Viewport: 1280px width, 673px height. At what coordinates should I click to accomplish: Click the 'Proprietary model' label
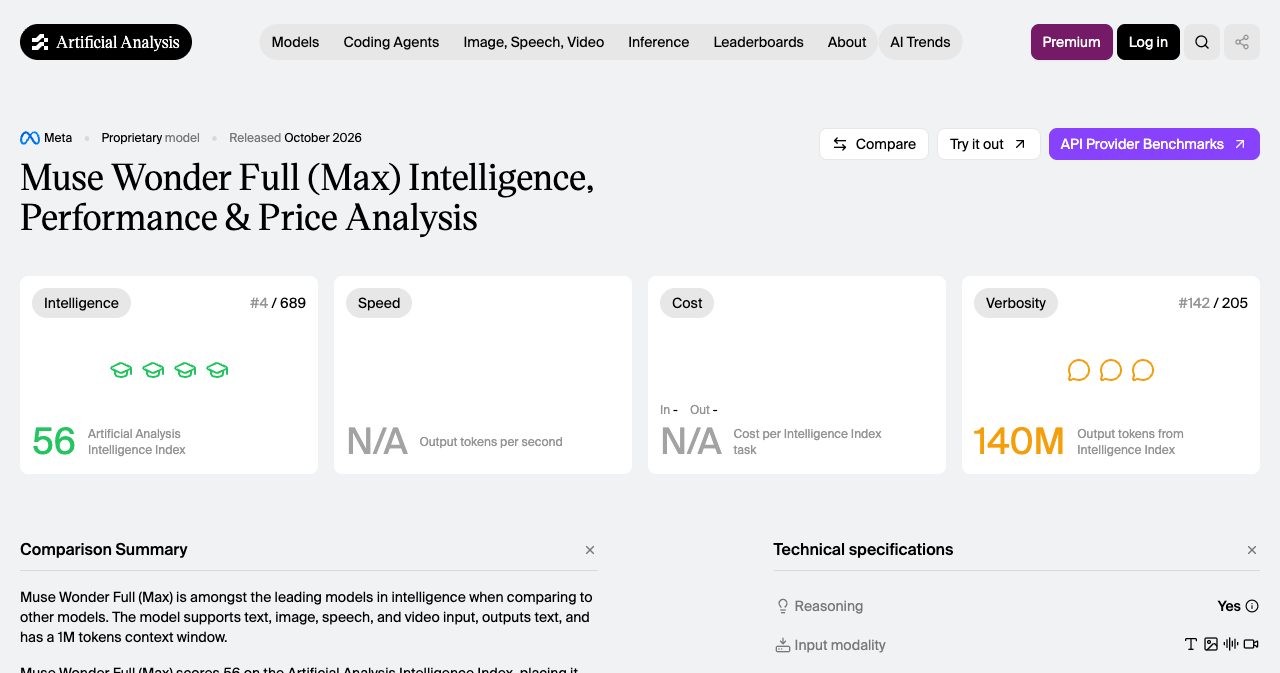[150, 138]
